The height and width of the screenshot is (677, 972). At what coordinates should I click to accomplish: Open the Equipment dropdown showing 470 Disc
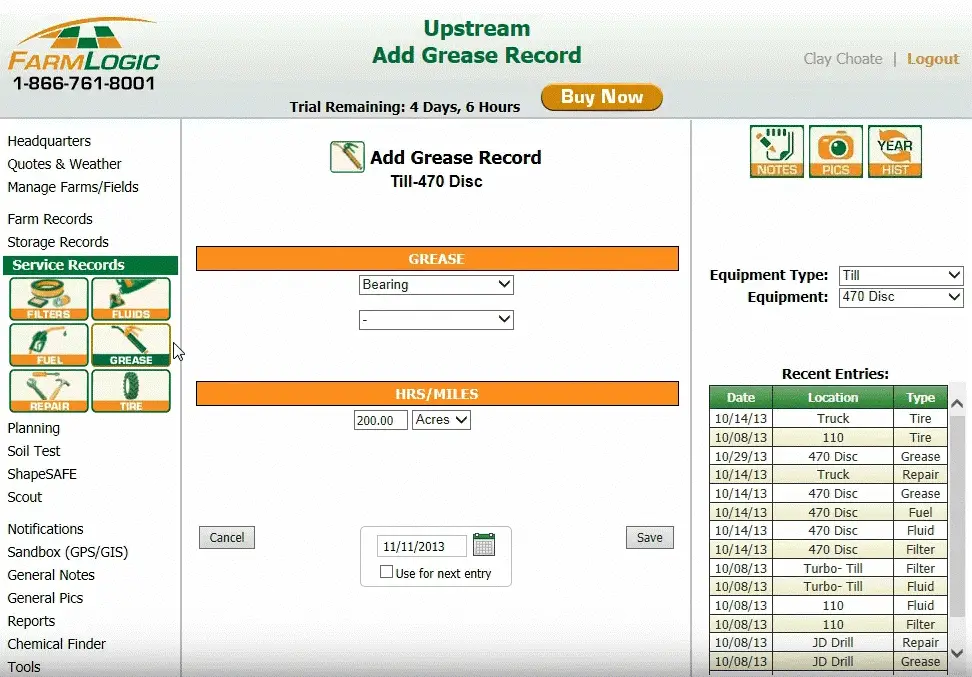click(901, 297)
